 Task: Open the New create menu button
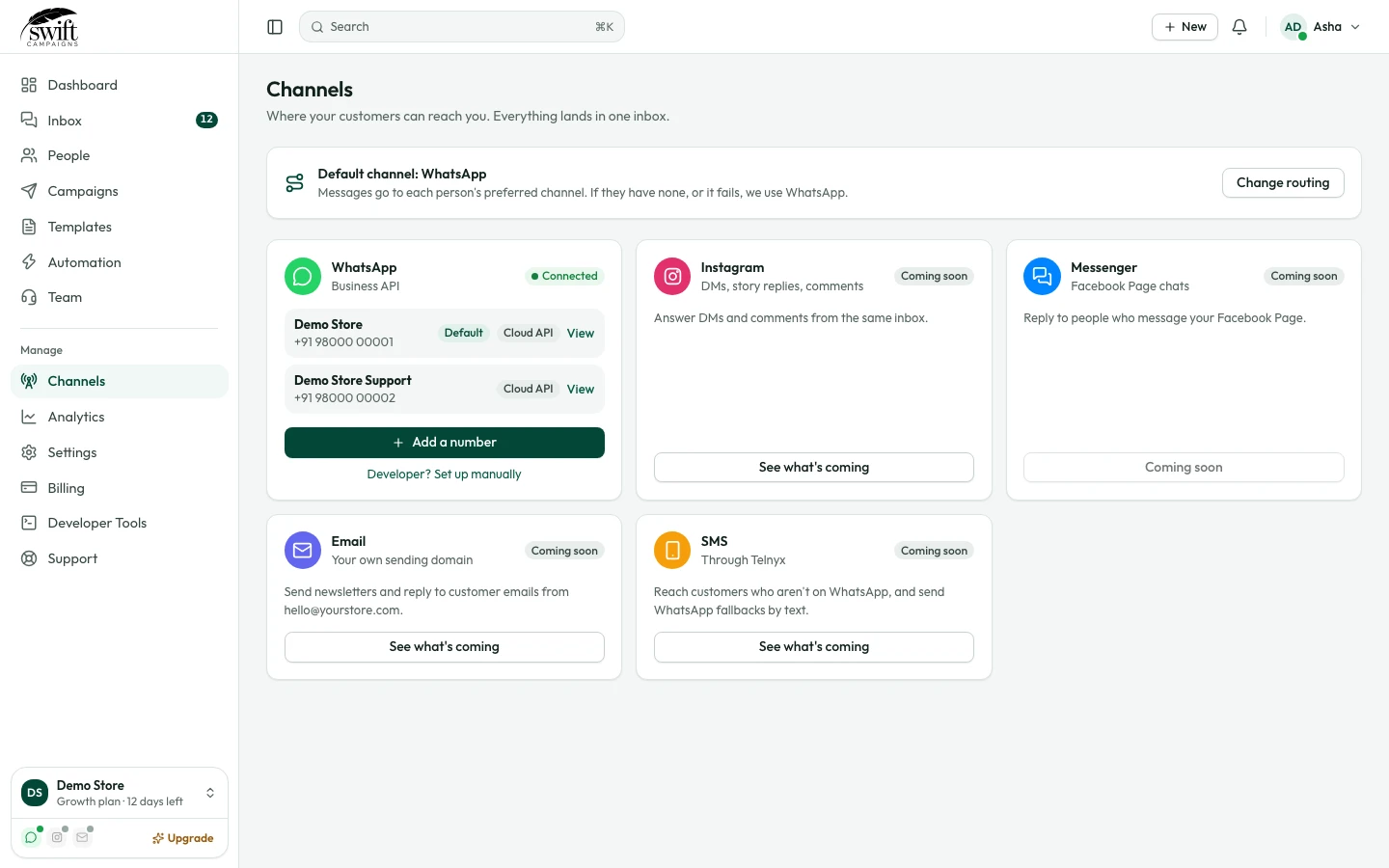click(x=1185, y=27)
